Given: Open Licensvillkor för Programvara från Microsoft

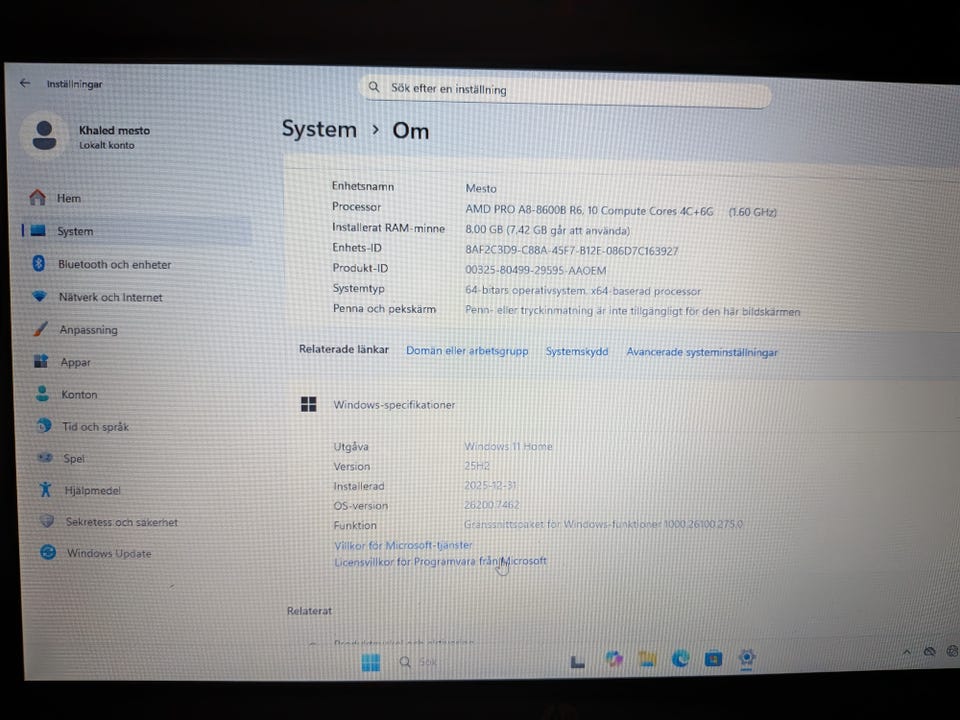Looking at the screenshot, I should (x=440, y=561).
